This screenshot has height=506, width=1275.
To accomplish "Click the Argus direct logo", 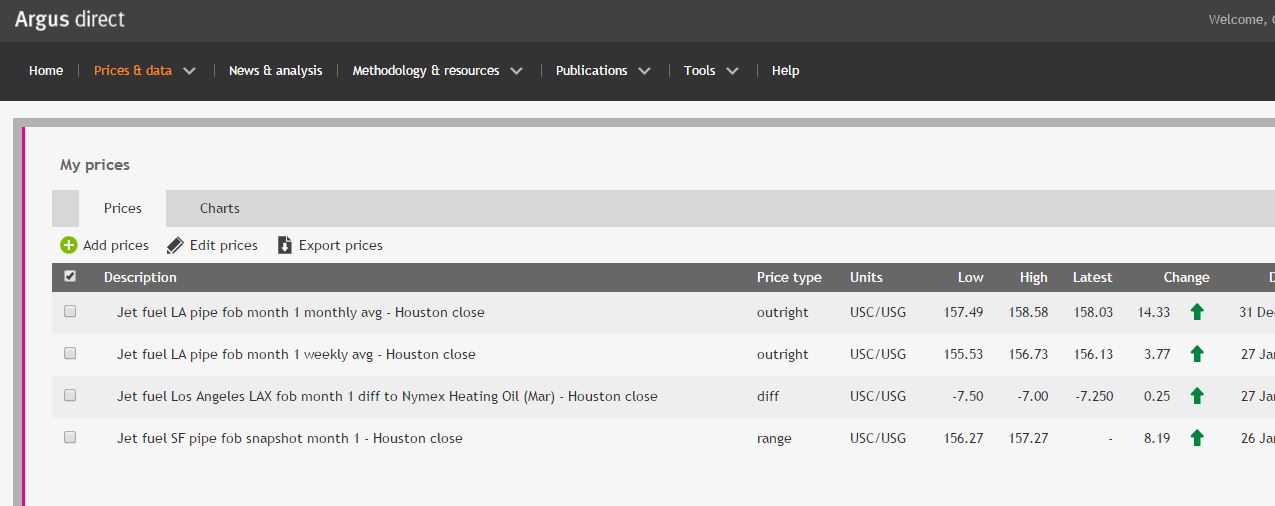I will [70, 20].
